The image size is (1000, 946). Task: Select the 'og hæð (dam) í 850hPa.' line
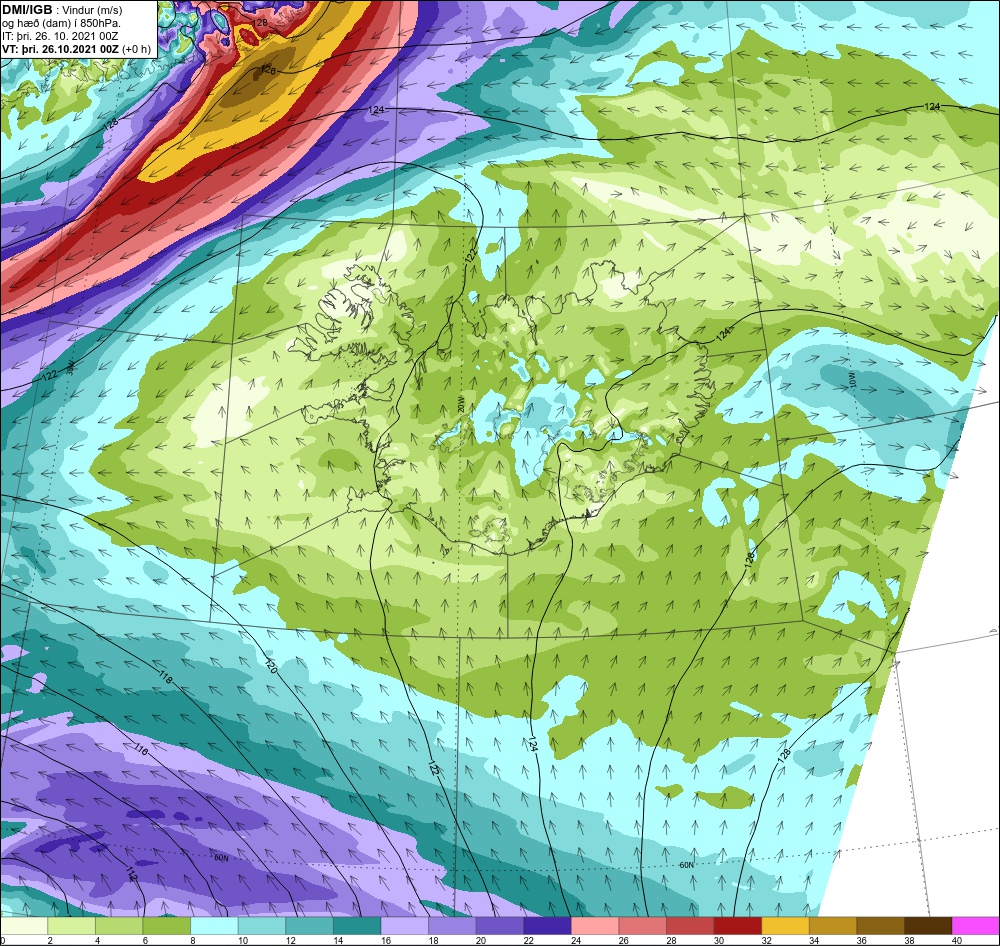point(61,24)
